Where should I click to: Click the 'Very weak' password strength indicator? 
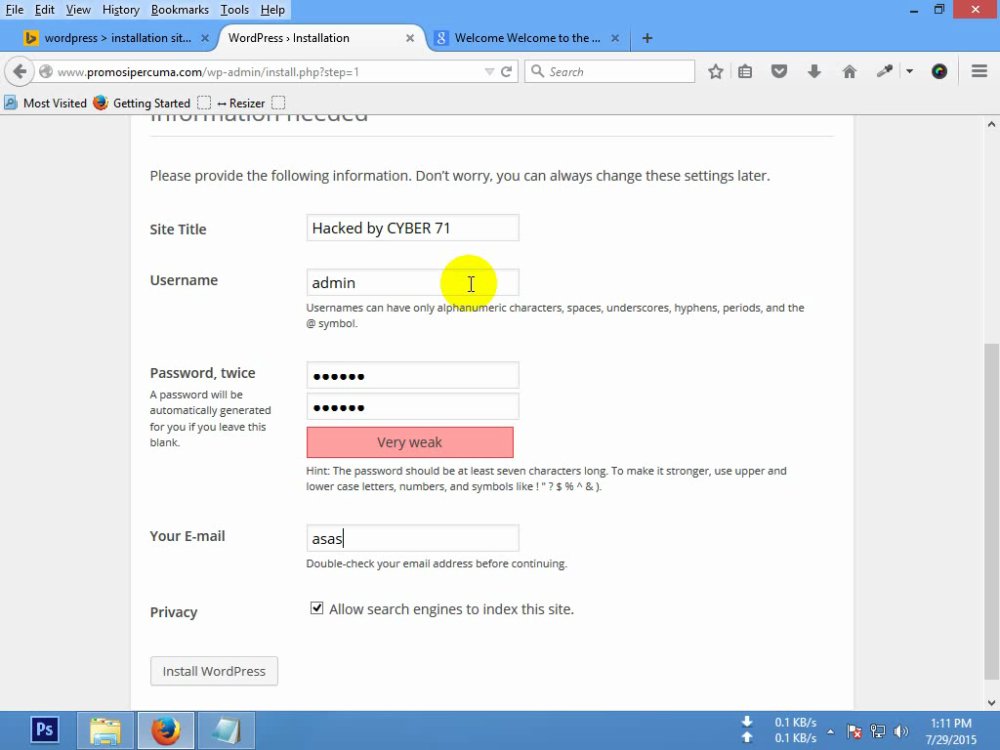click(409, 442)
